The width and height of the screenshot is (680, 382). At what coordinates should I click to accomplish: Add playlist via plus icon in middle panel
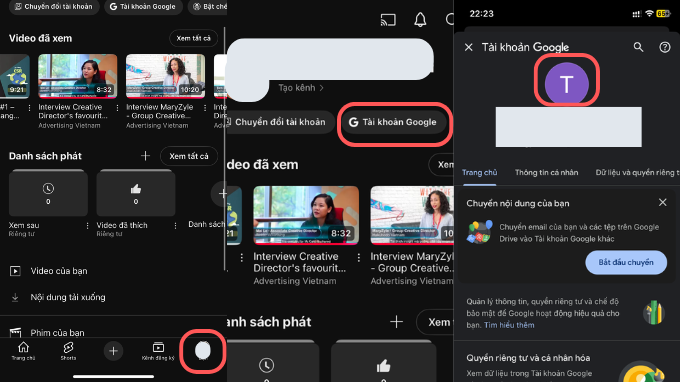396,322
